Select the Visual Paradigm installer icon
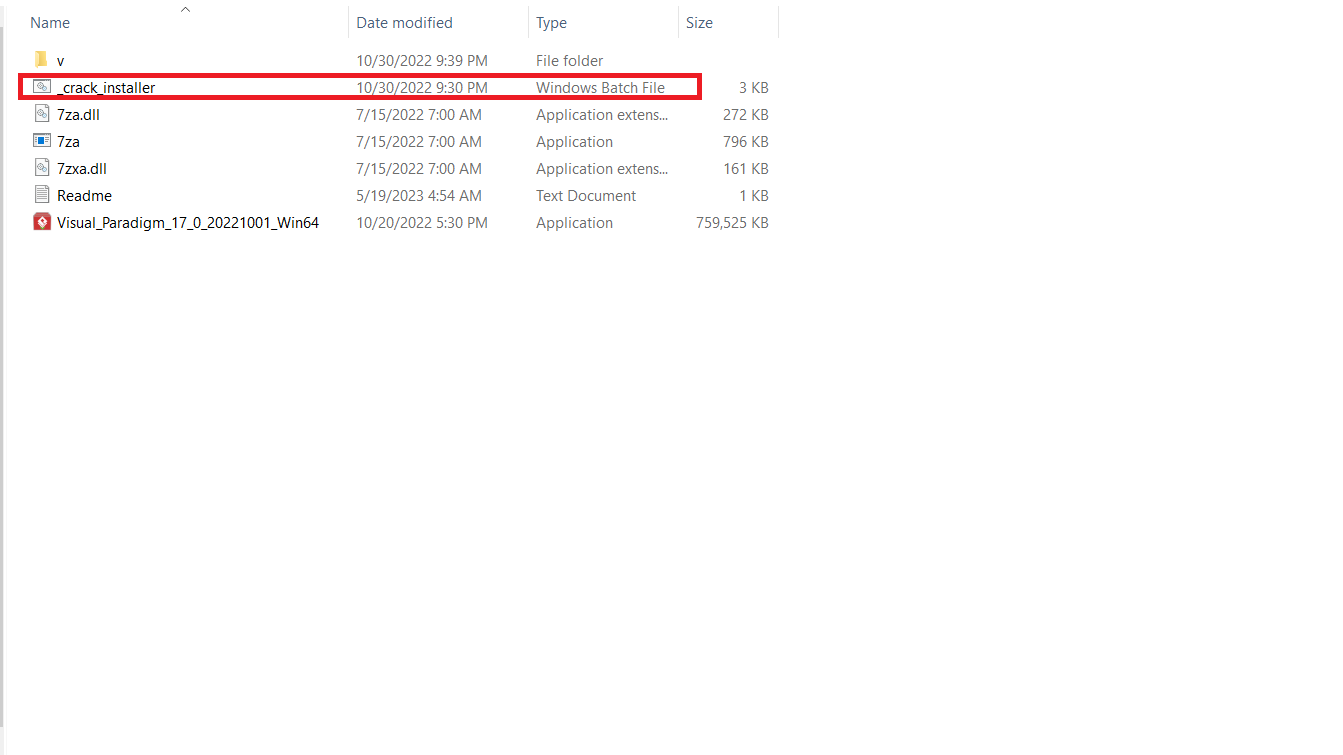The width and height of the screenshot is (1343, 755). [41, 222]
